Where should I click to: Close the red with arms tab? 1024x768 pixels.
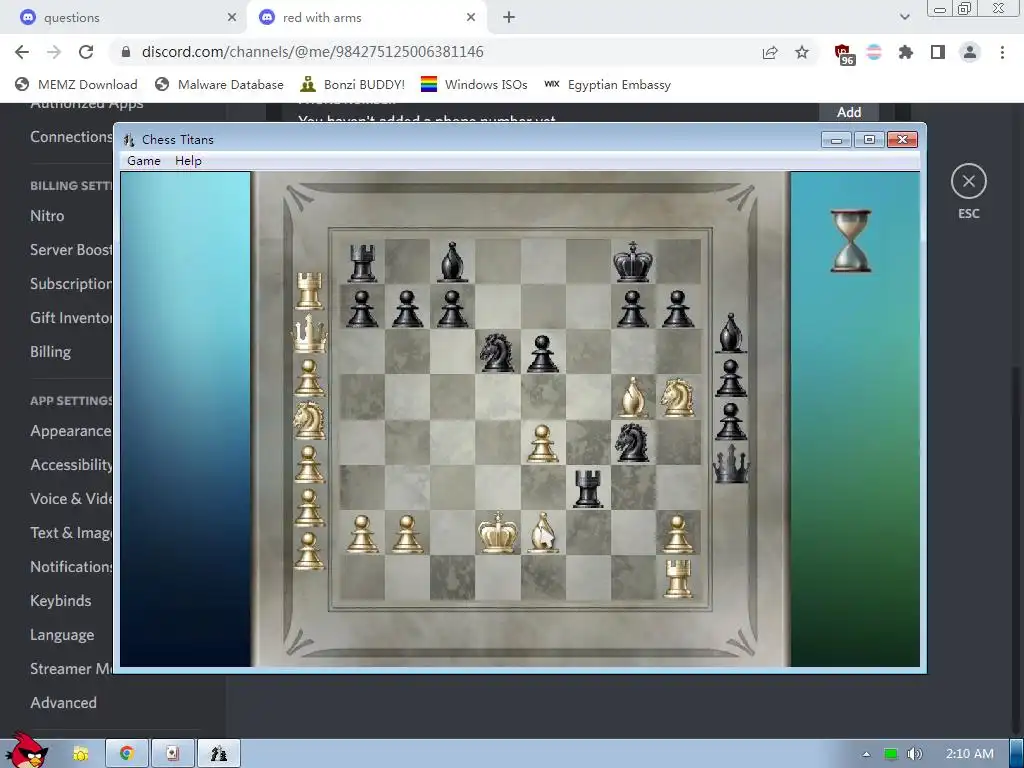click(x=471, y=18)
